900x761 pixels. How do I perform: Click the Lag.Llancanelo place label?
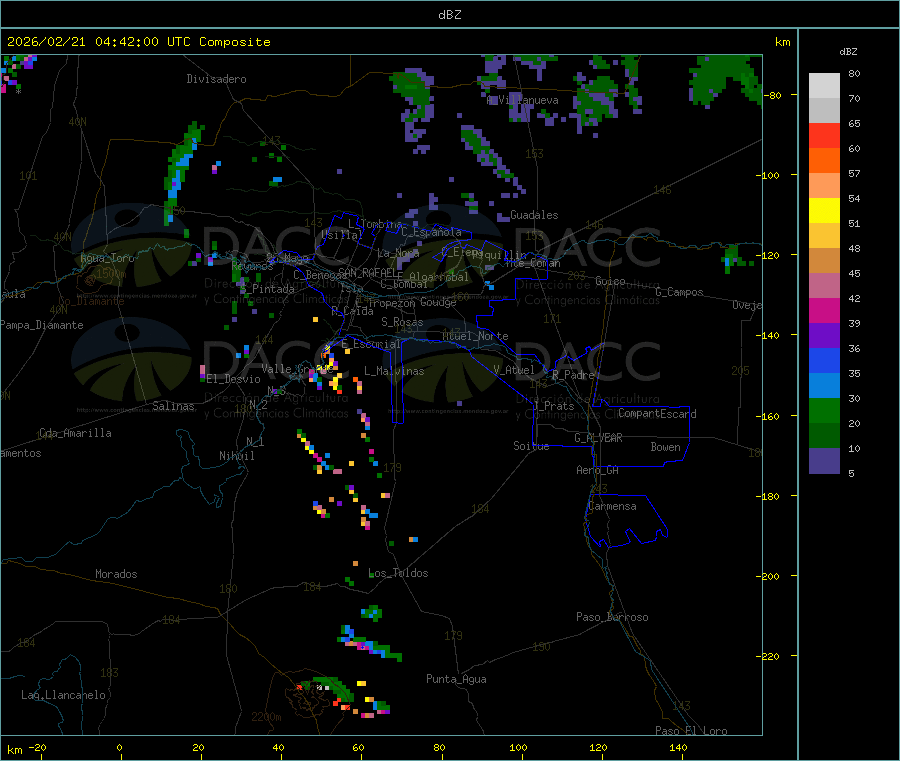point(64,695)
